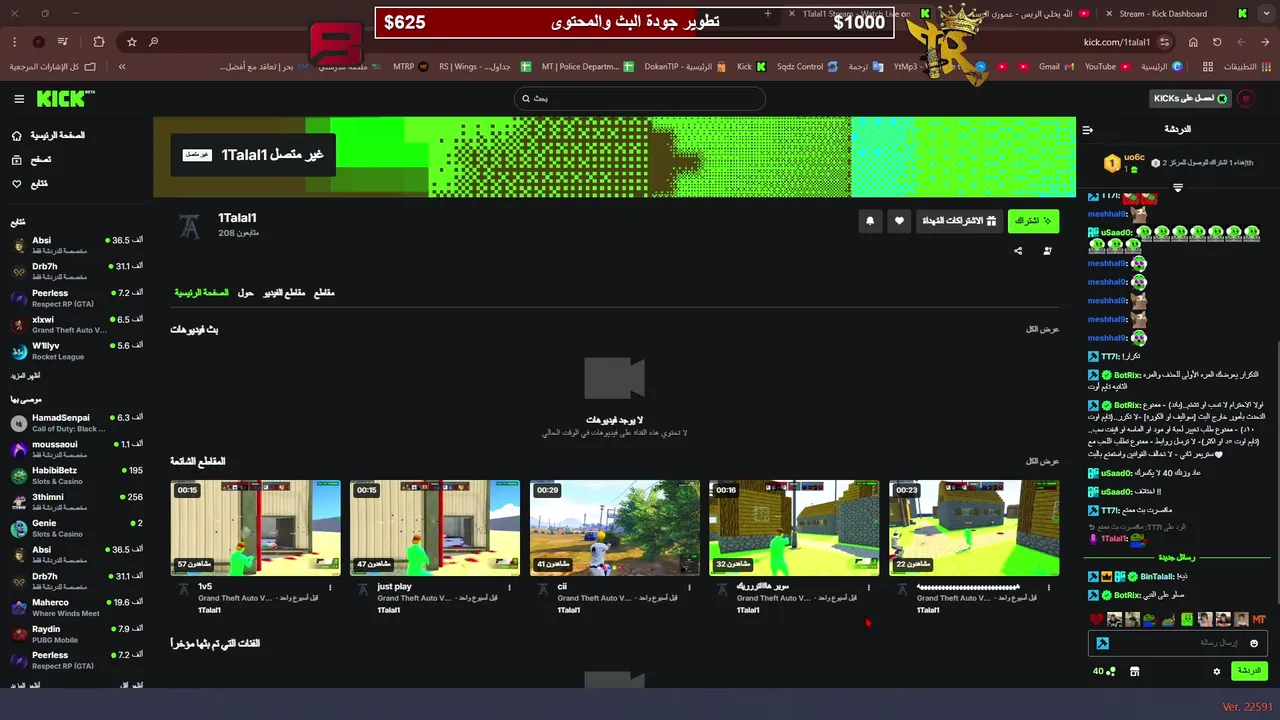Open Gmail bookmark in bookmarks bar
1280x720 pixels.
[1055, 67]
